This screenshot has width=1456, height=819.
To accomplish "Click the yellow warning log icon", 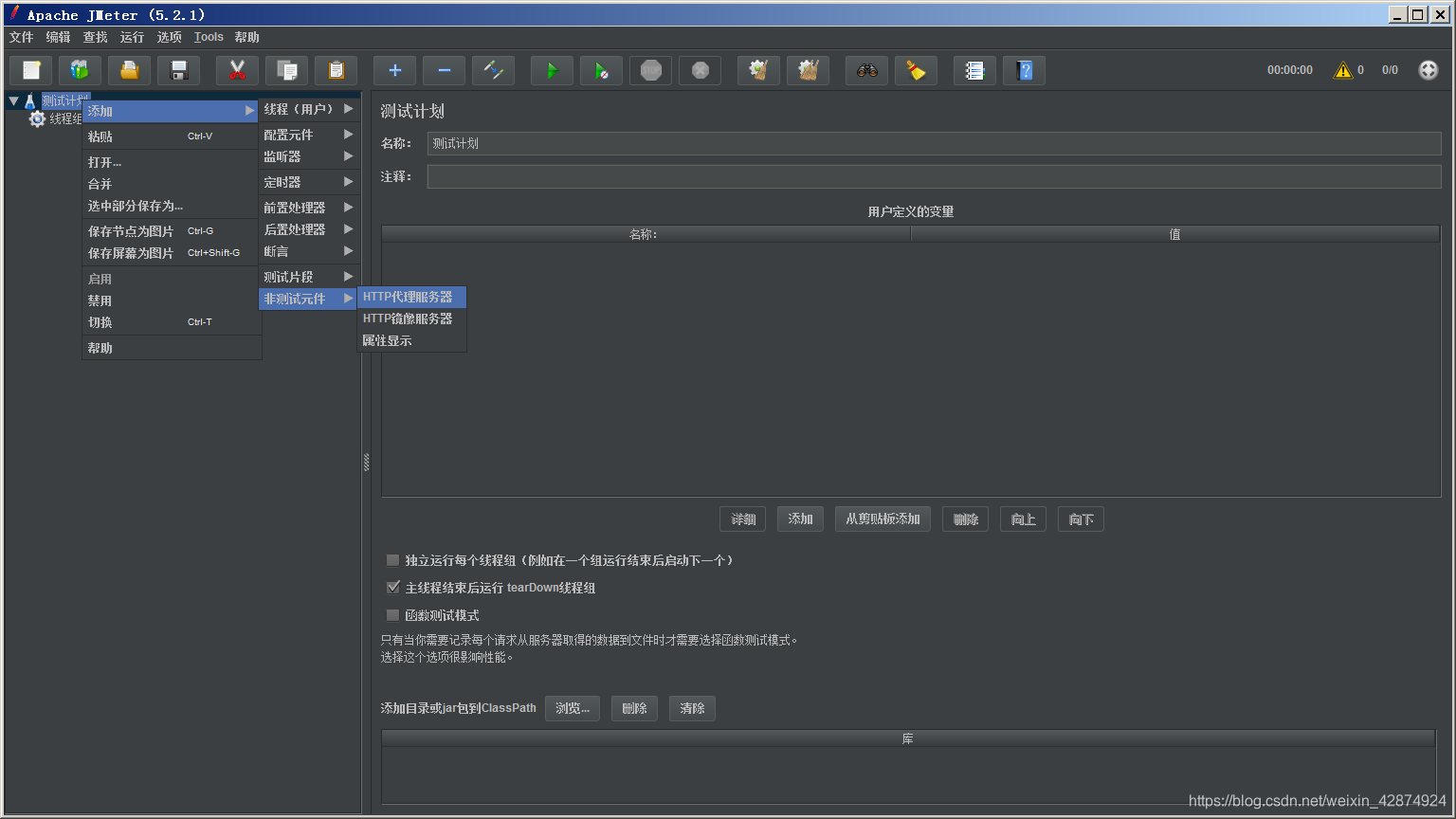I will coord(1343,70).
